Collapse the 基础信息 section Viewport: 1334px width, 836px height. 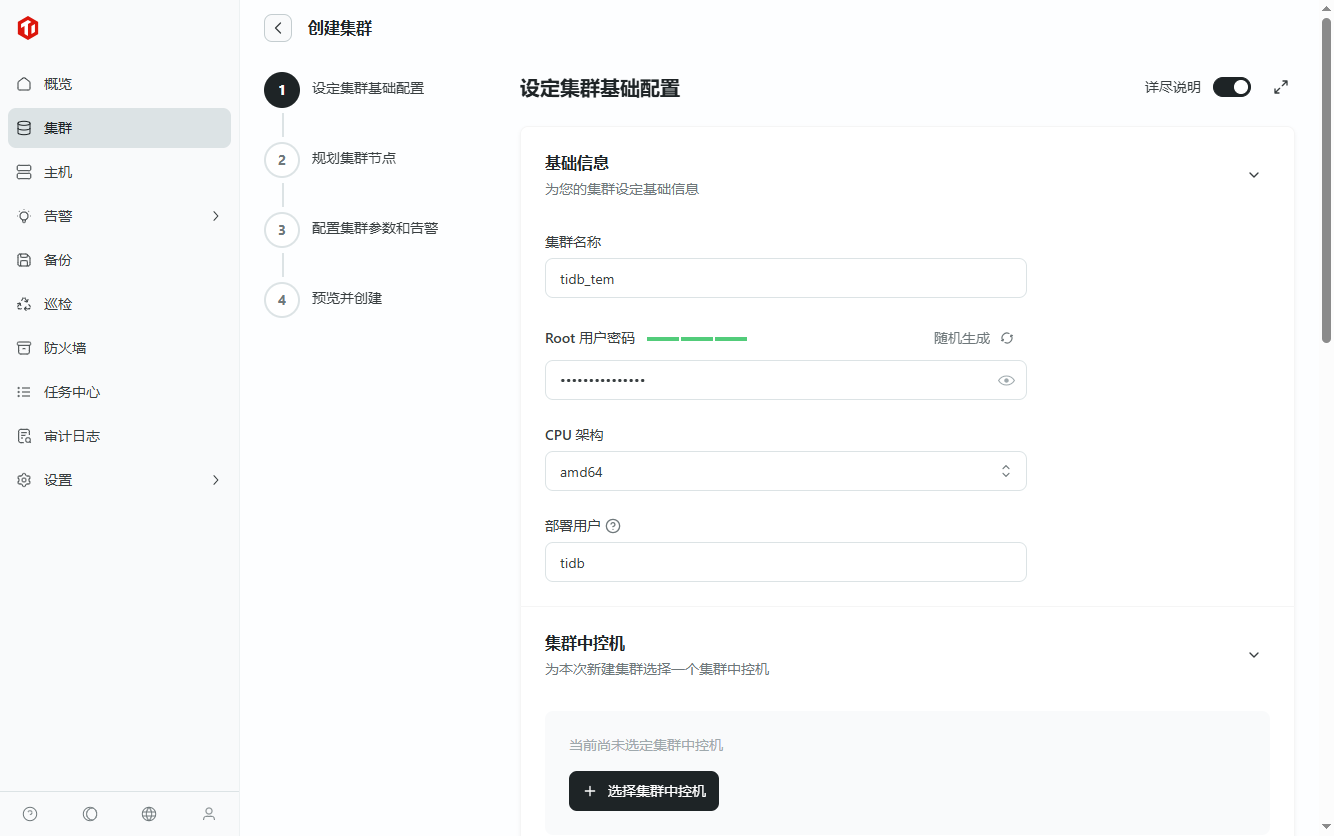coord(1254,175)
